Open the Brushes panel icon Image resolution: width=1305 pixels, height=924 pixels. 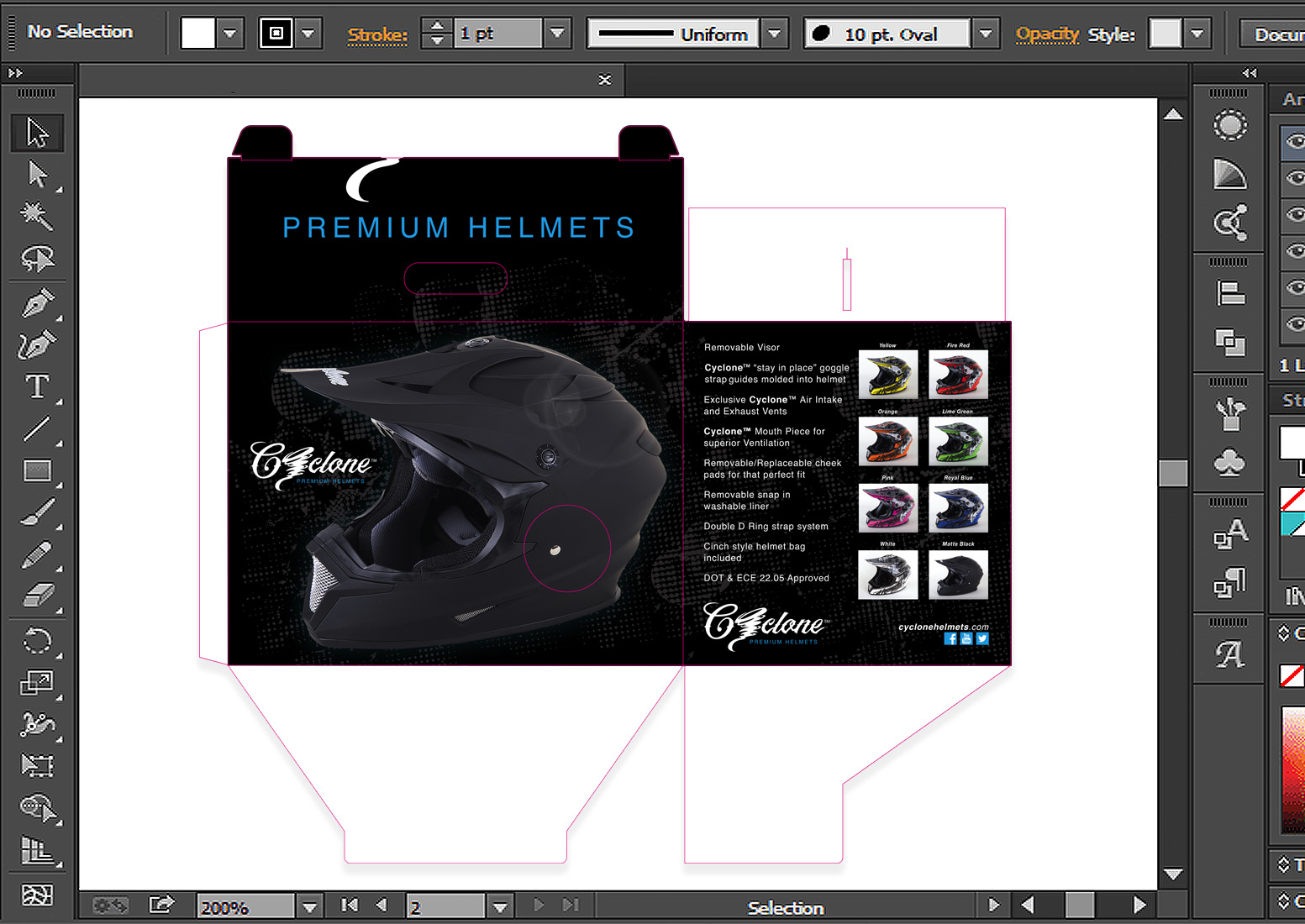coord(1229,413)
